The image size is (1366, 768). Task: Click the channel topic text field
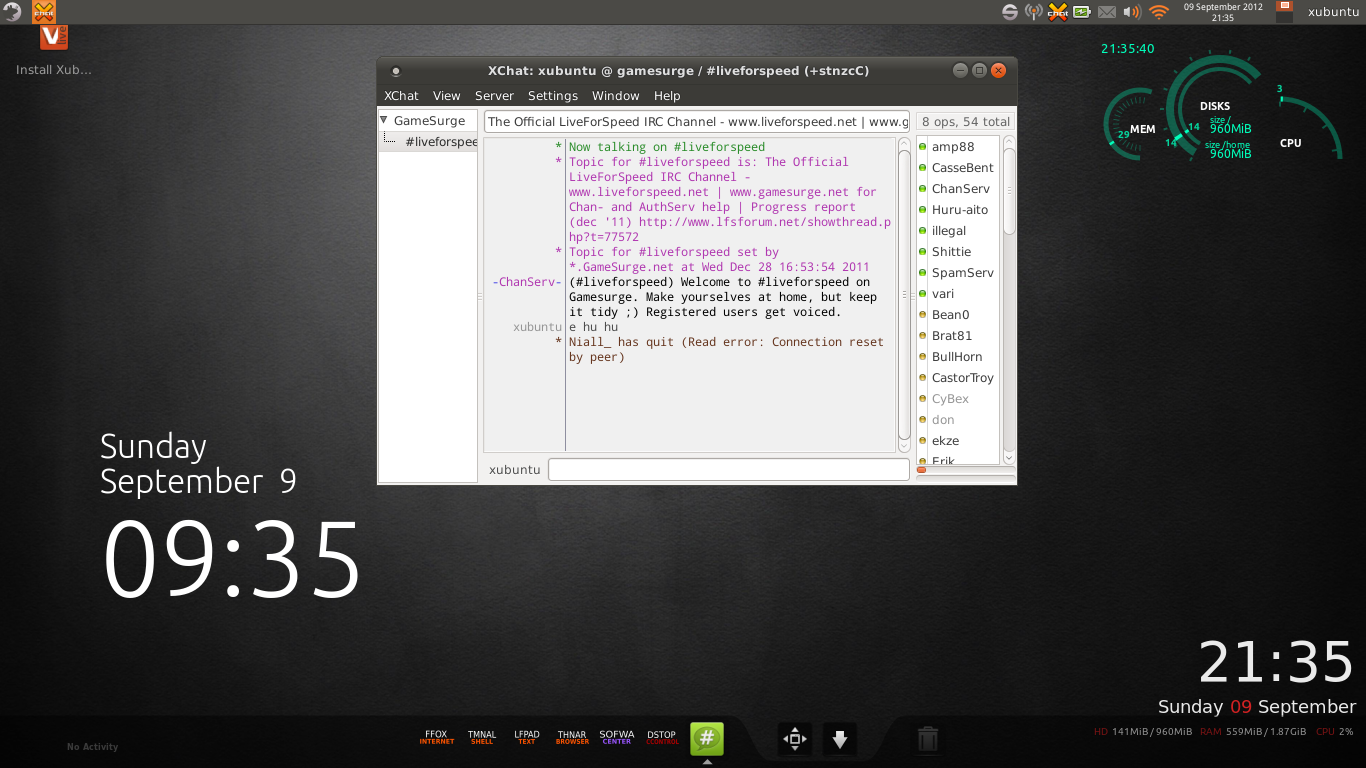696,122
